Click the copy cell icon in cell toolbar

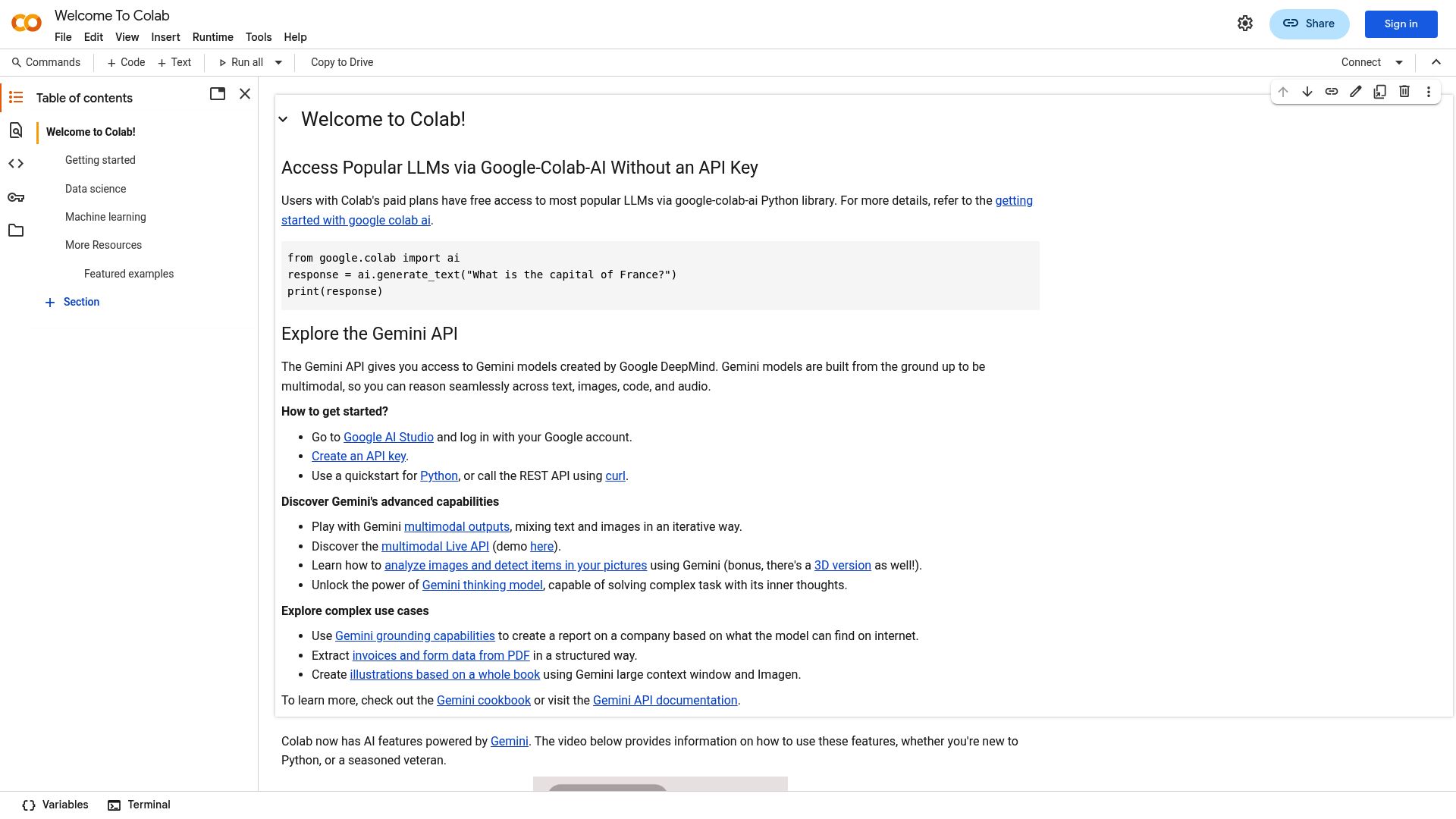point(1380,92)
